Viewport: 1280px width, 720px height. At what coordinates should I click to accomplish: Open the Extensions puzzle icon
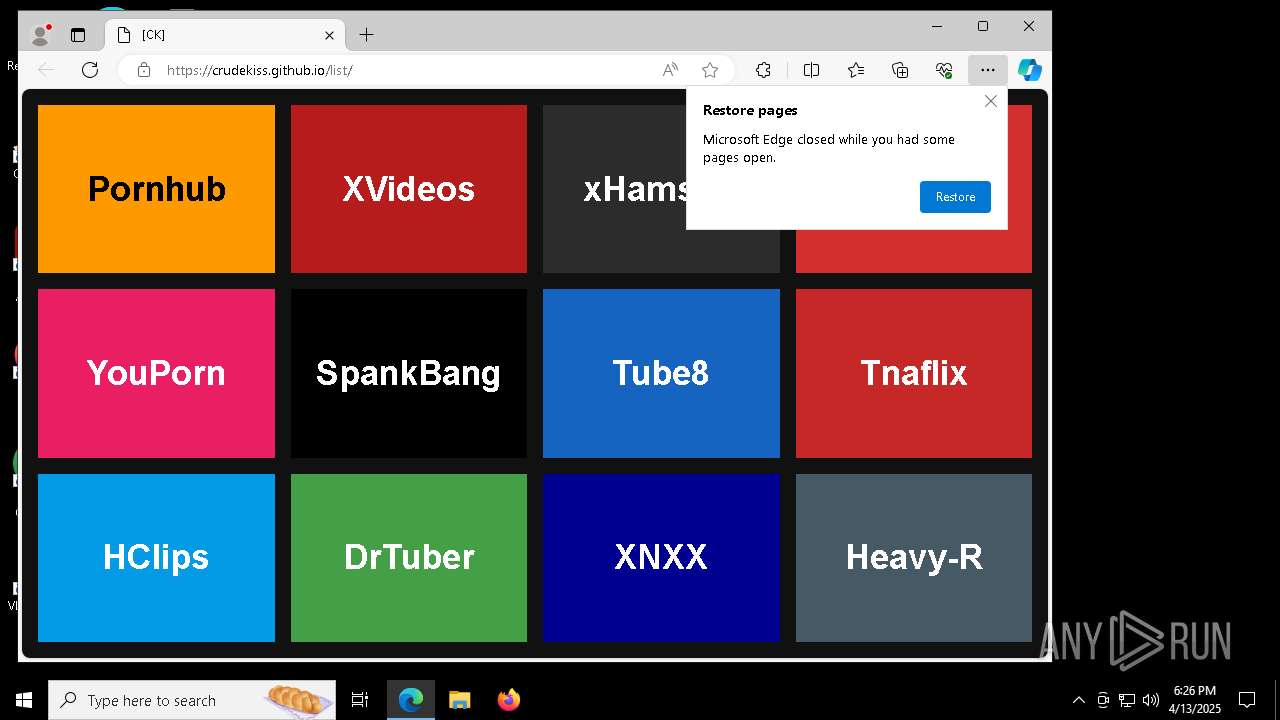tap(763, 70)
